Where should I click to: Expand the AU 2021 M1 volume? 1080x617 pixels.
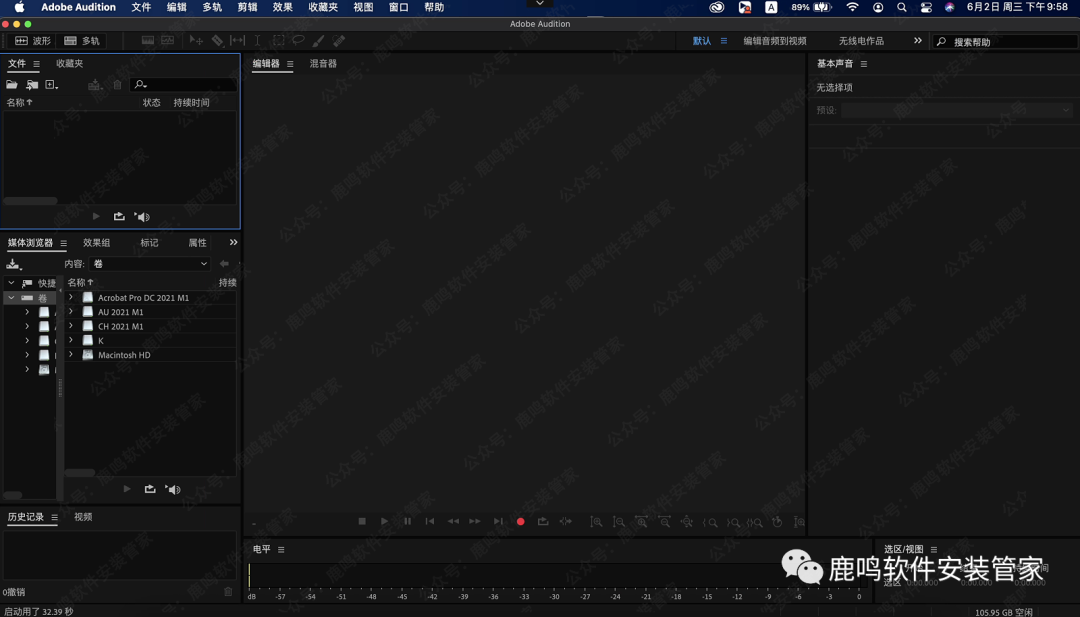tap(70, 312)
